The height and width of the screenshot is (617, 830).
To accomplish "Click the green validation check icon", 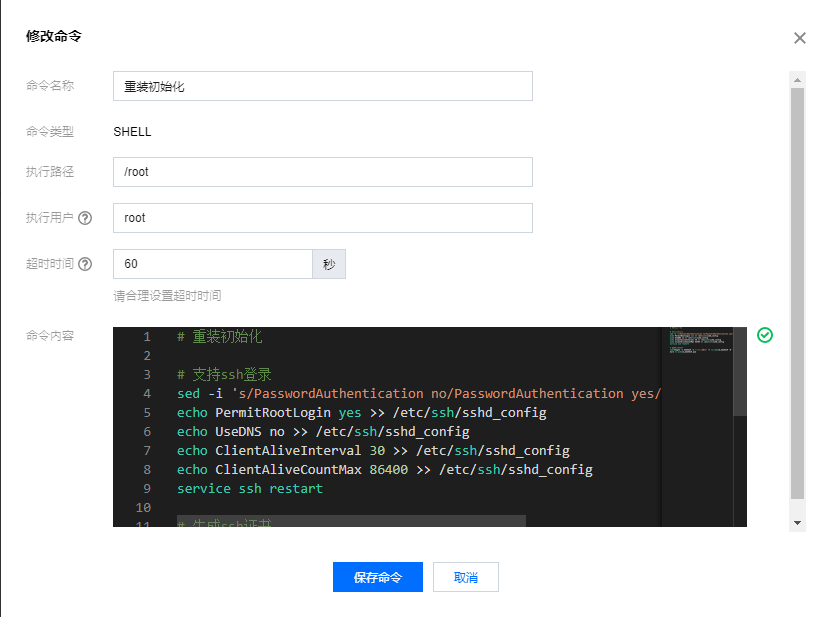I will (x=765, y=335).
